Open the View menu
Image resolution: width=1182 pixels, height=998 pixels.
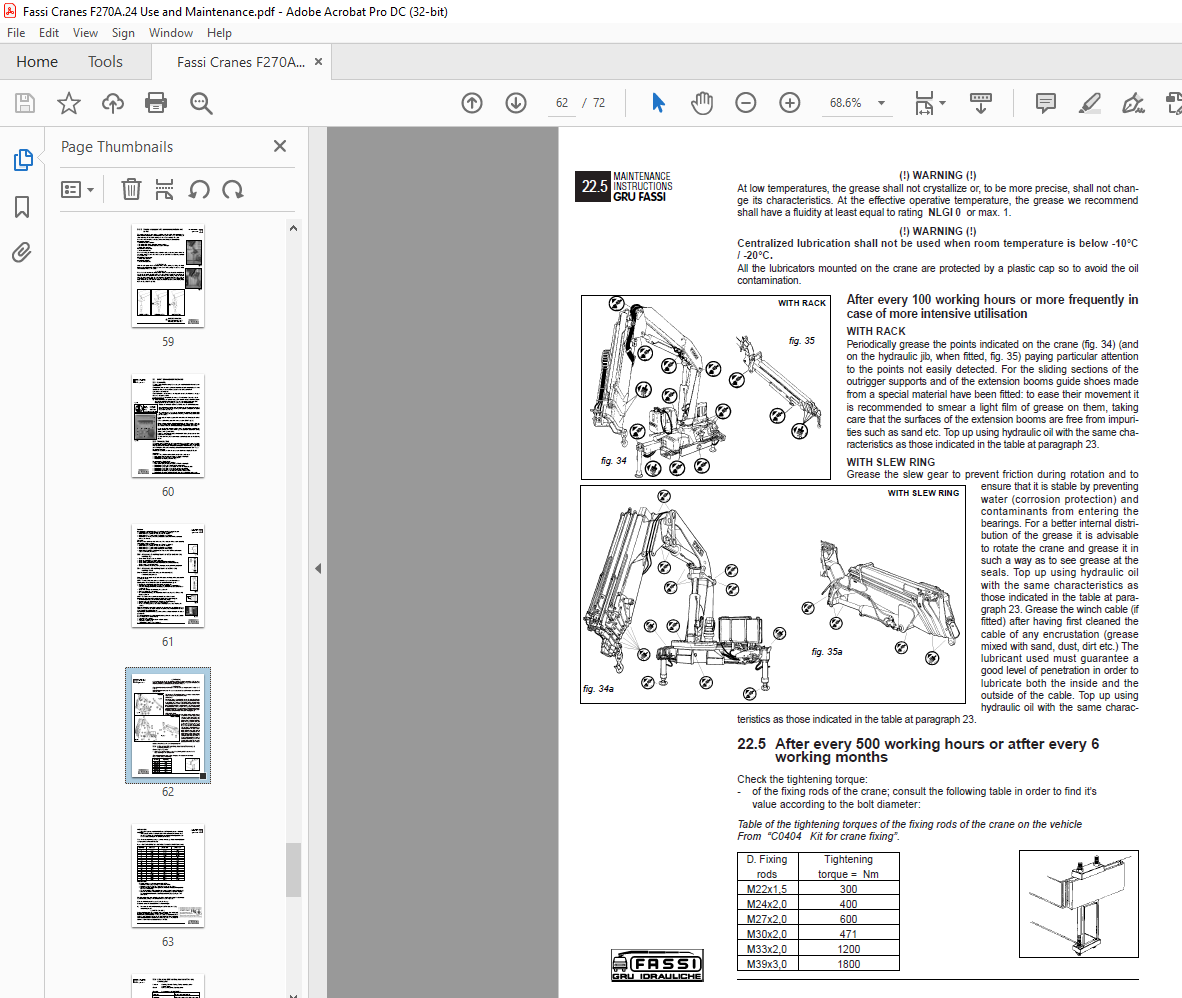85,33
